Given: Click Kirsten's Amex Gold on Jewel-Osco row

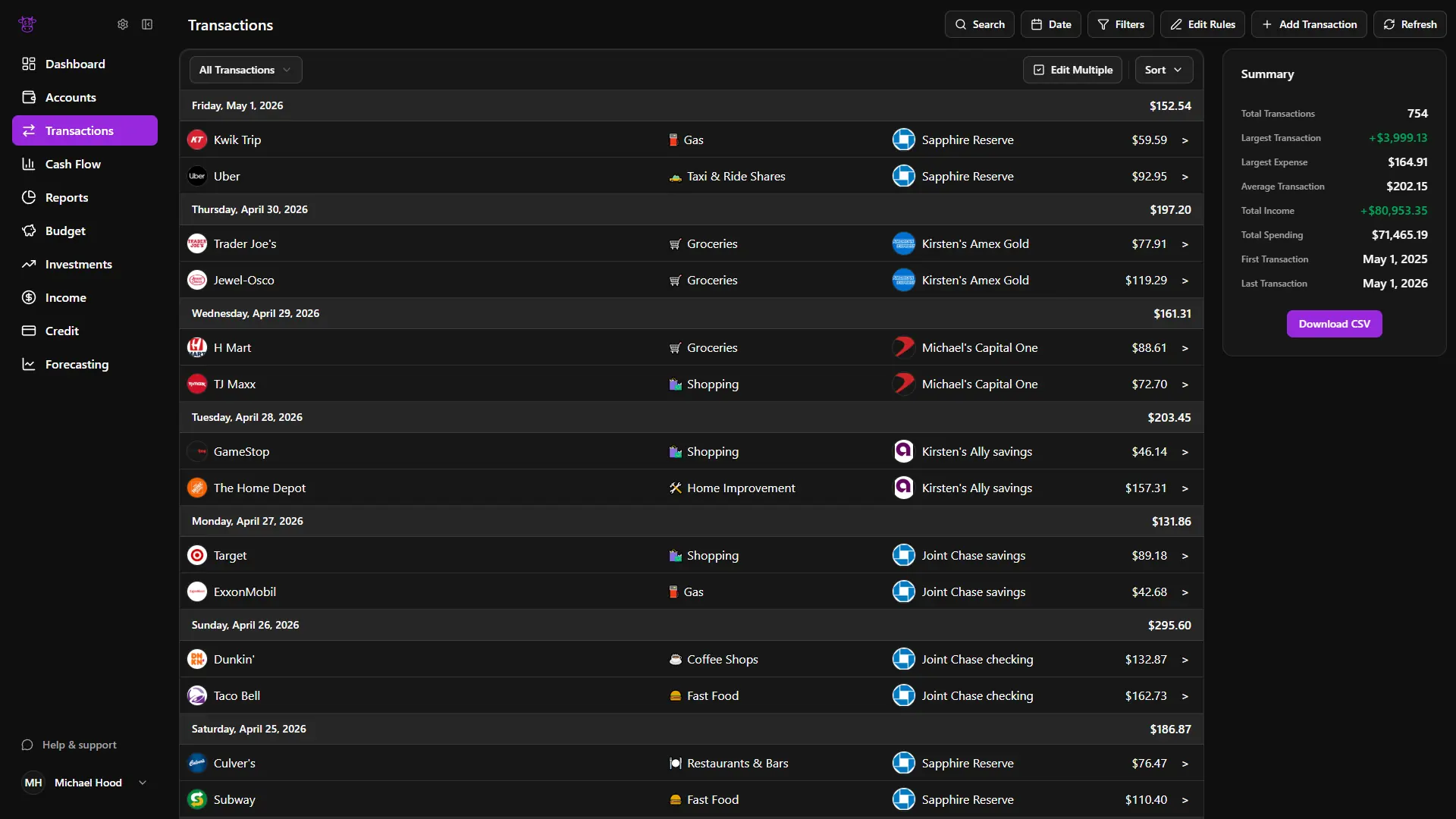Looking at the screenshot, I should pyautogui.click(x=975, y=280).
